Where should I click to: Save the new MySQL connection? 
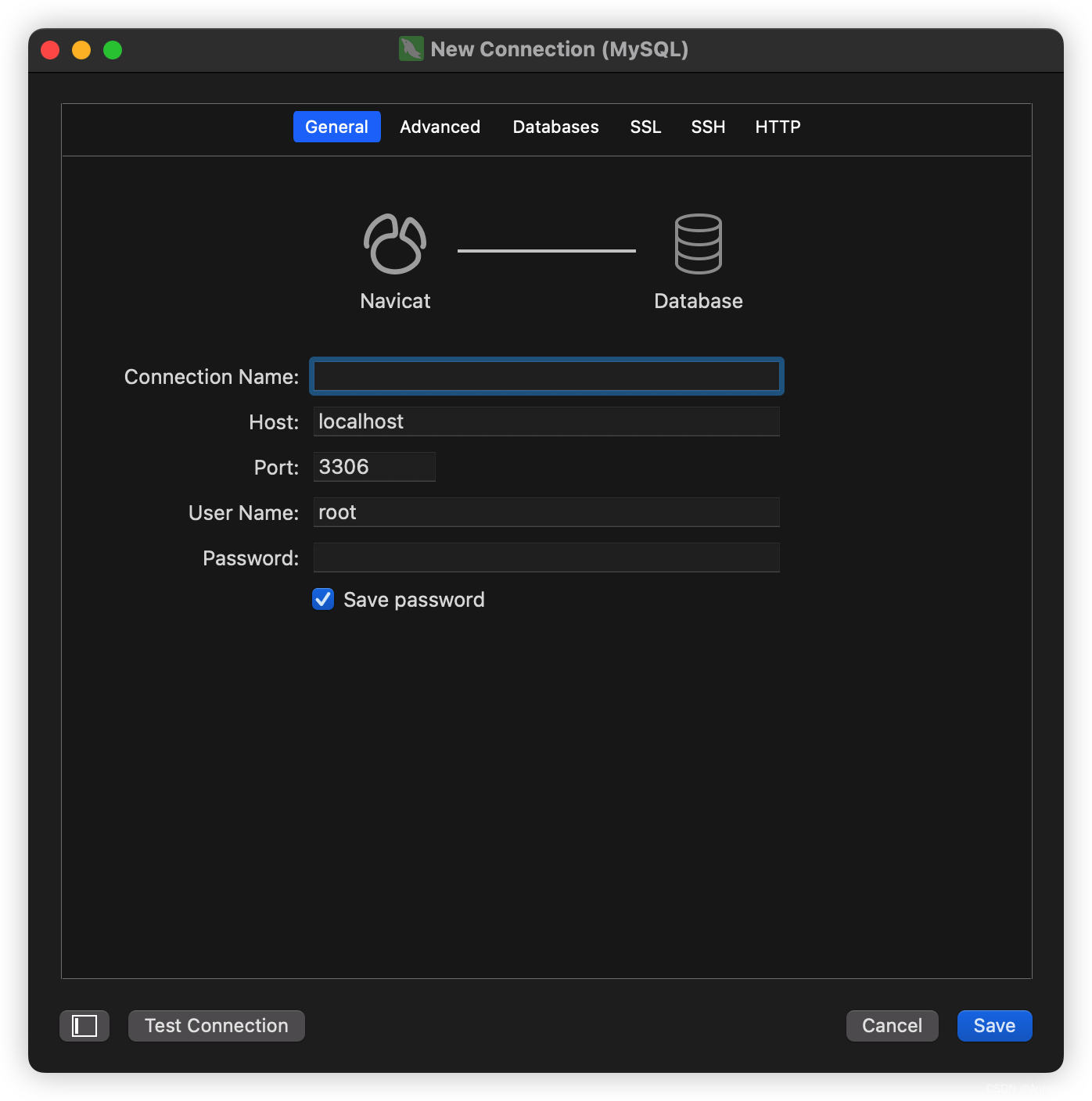(995, 1026)
